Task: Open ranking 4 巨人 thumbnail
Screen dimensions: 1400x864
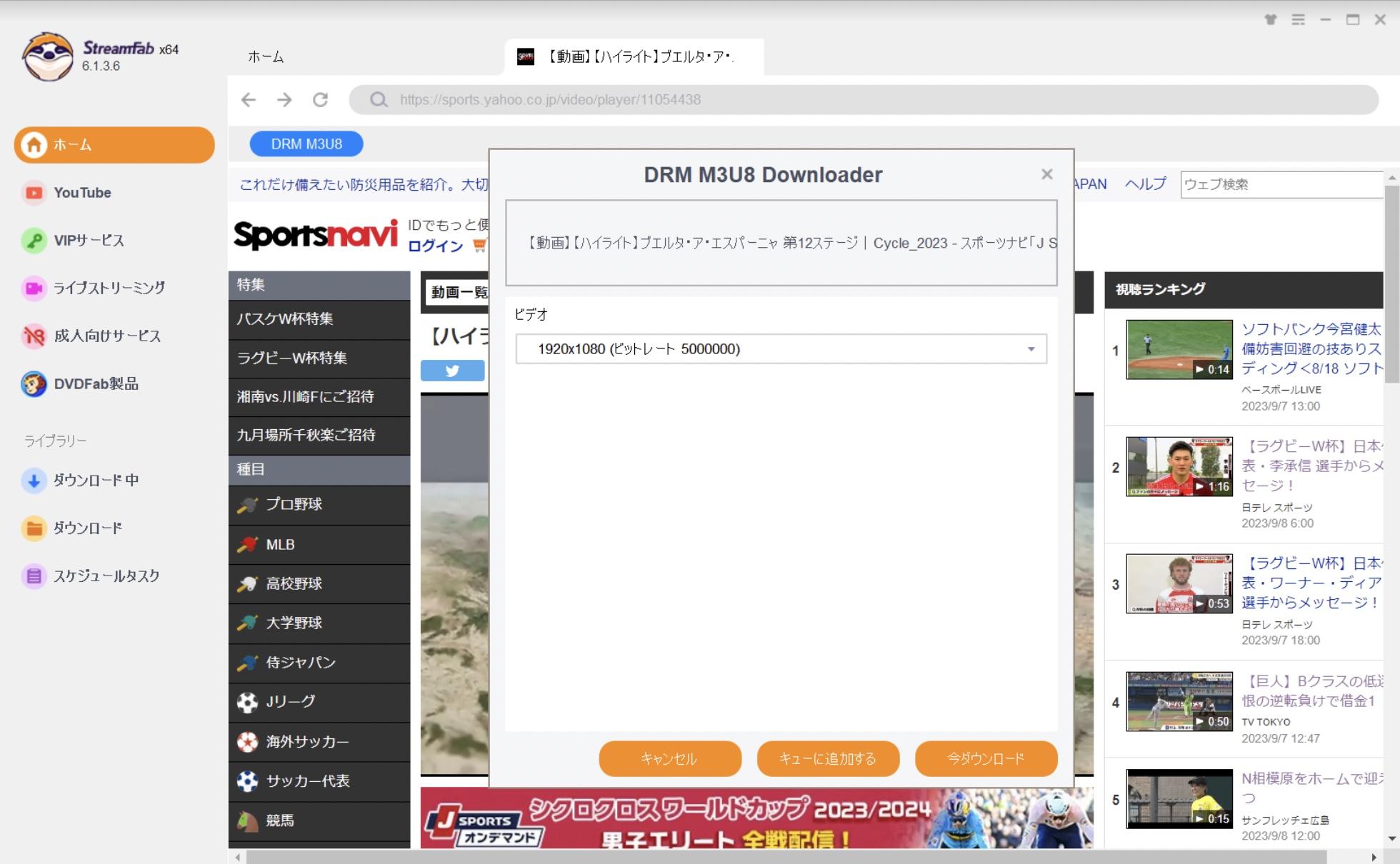Action: pos(1179,702)
